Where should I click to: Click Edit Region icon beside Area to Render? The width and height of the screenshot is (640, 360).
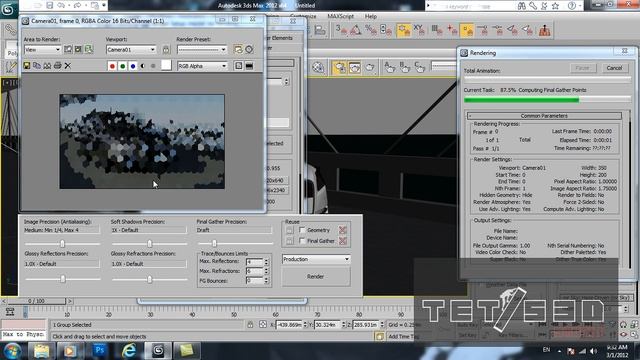point(68,49)
